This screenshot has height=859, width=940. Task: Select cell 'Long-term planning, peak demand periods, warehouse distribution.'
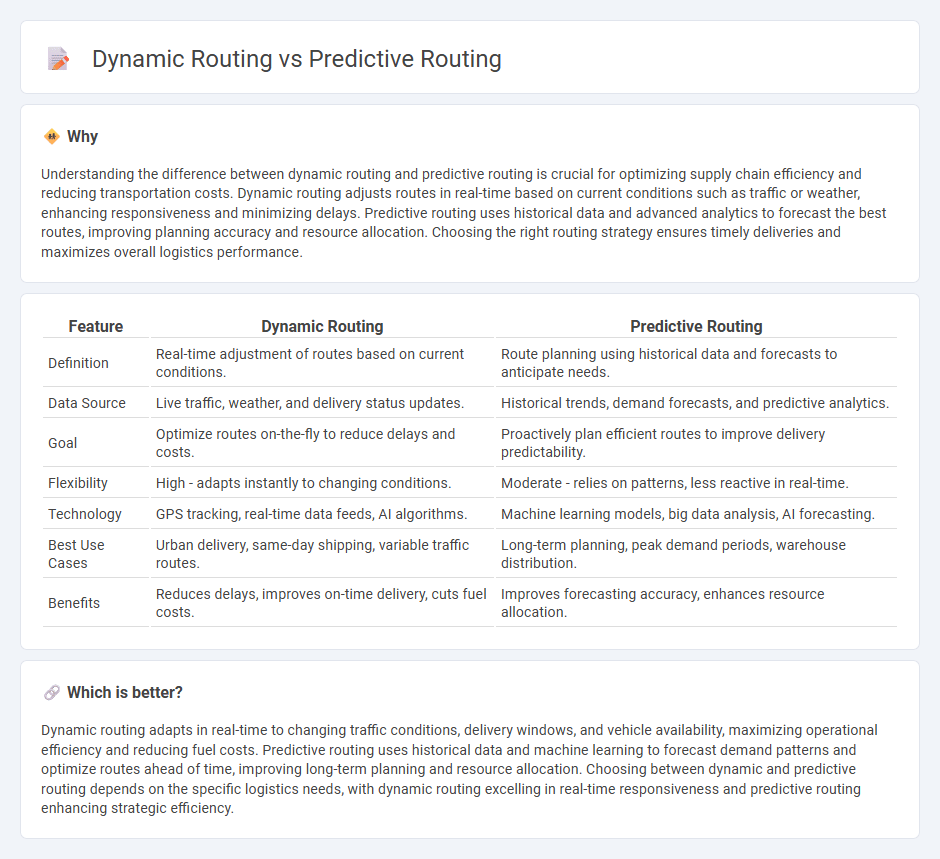pos(696,554)
